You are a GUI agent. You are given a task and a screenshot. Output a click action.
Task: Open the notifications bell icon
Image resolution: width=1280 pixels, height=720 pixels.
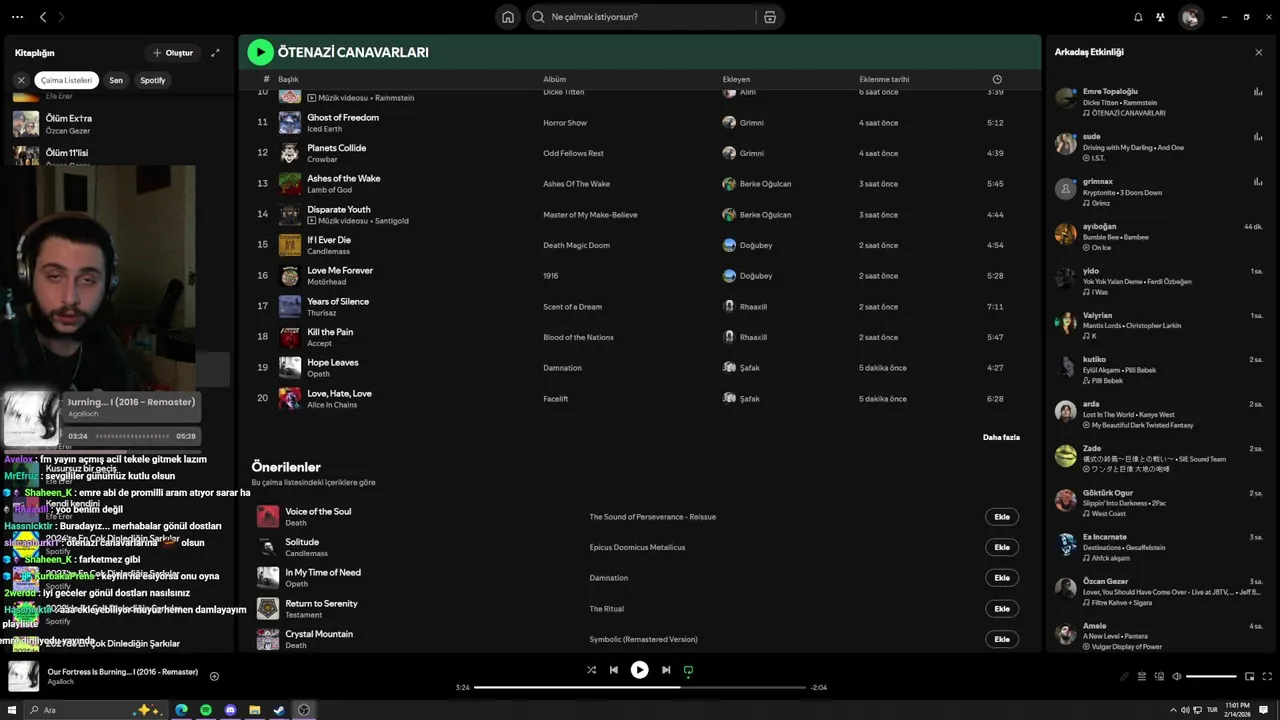[1138, 17]
